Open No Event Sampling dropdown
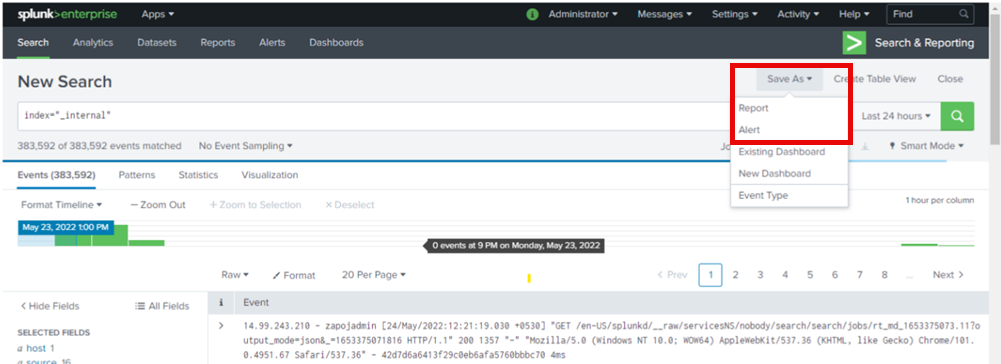Viewport: 1001px width, 364px height. [246, 146]
